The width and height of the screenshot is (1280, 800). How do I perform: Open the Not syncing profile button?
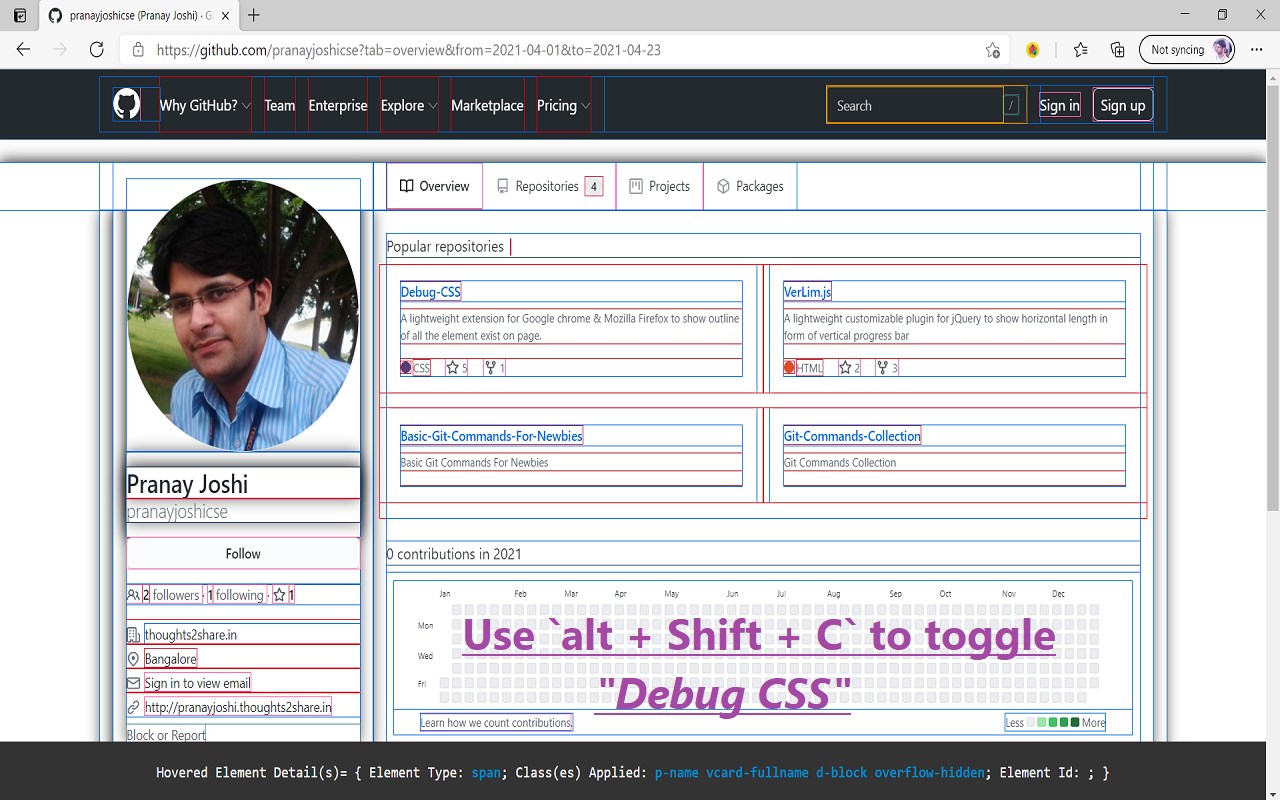click(1187, 50)
